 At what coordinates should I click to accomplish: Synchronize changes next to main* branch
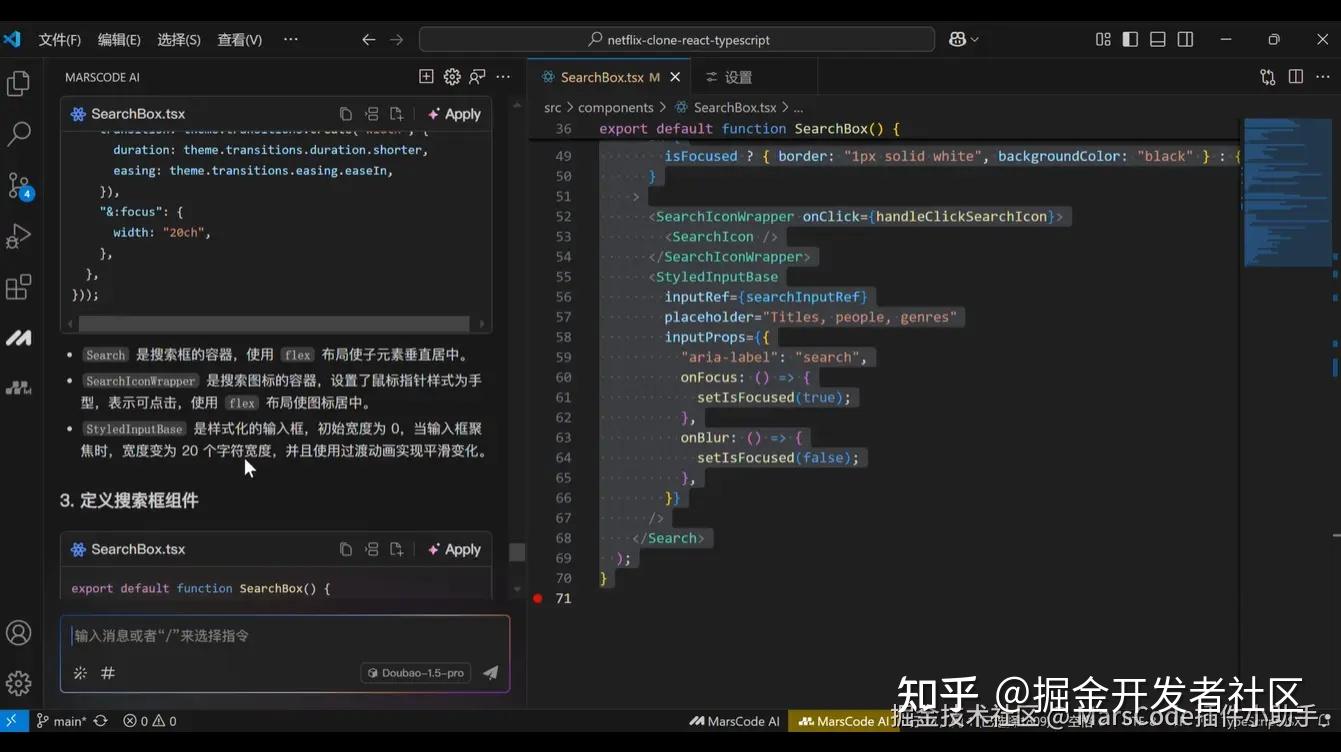(100, 721)
